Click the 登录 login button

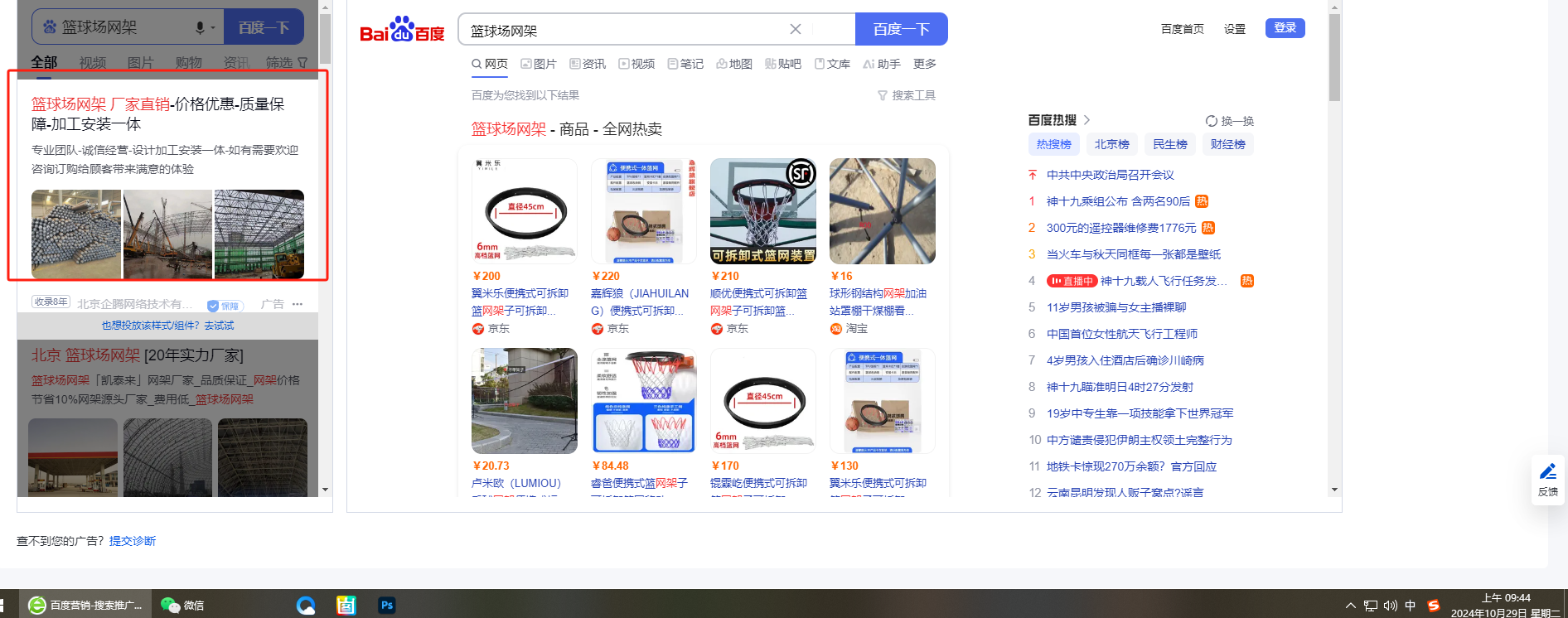1285,28
